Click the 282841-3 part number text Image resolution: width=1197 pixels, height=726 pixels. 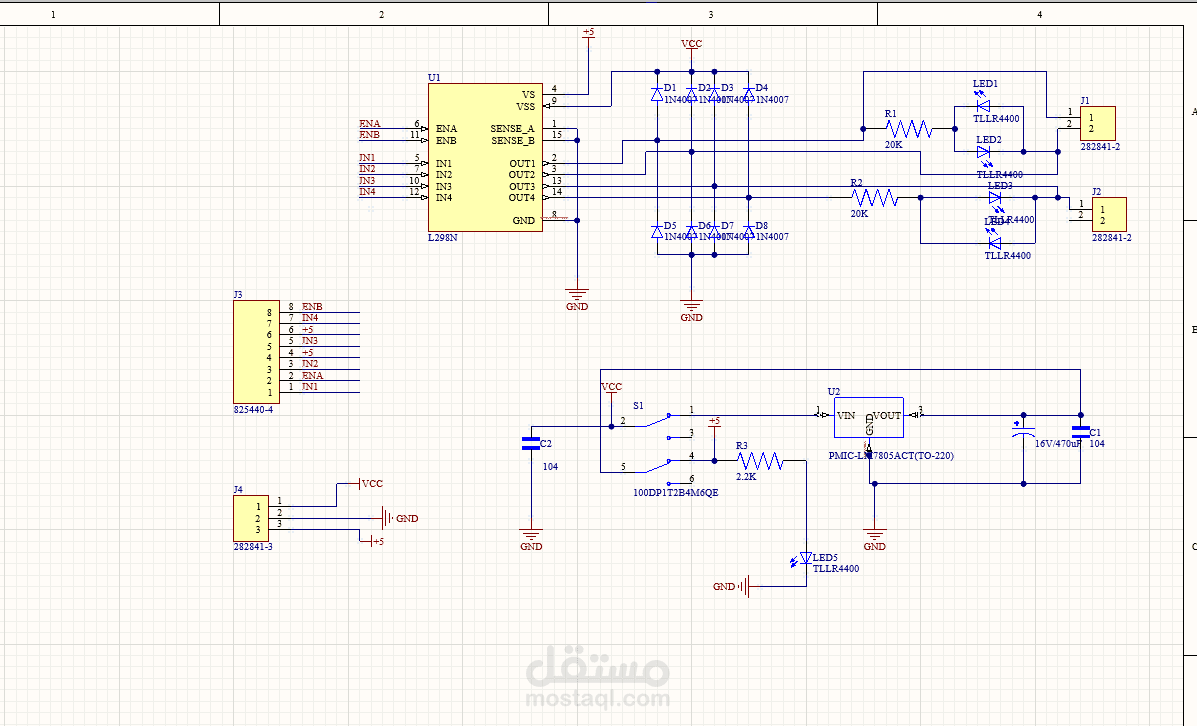pyautogui.click(x=253, y=547)
